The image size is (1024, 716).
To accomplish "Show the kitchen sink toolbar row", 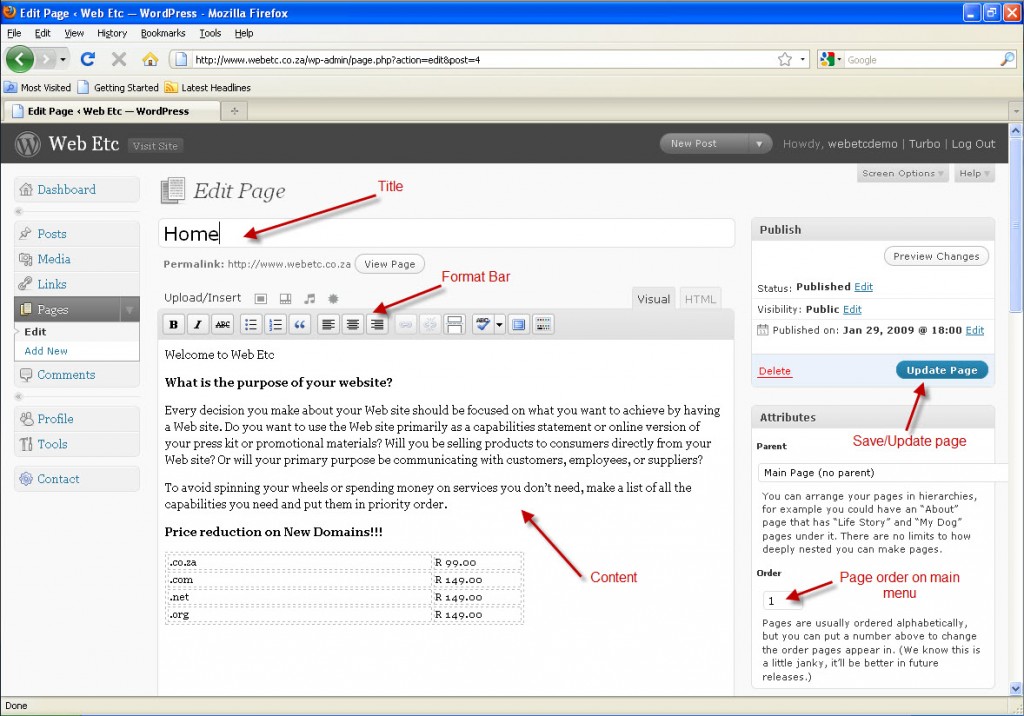I will [543, 324].
